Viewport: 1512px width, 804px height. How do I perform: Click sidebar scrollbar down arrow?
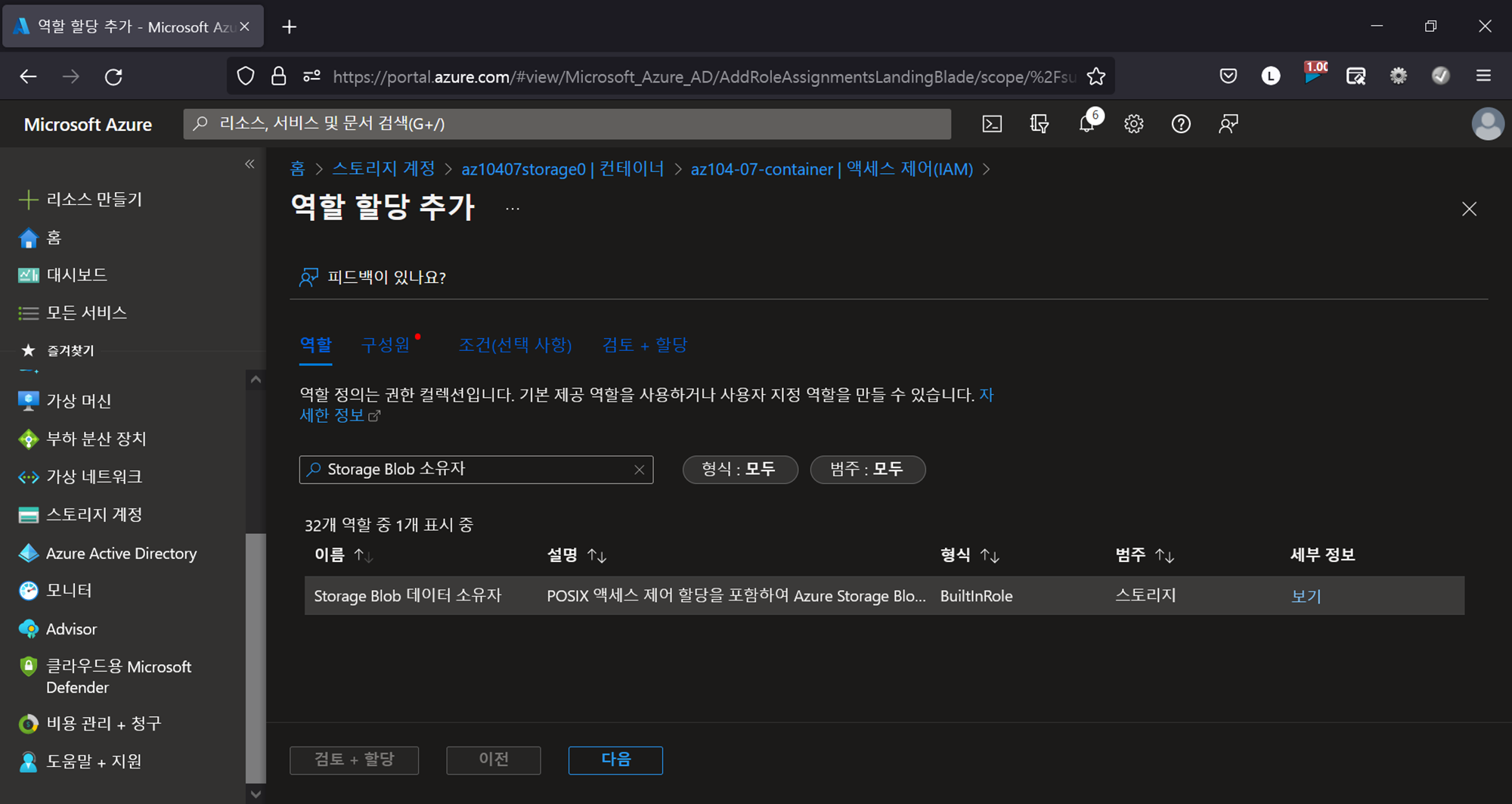pos(256,794)
